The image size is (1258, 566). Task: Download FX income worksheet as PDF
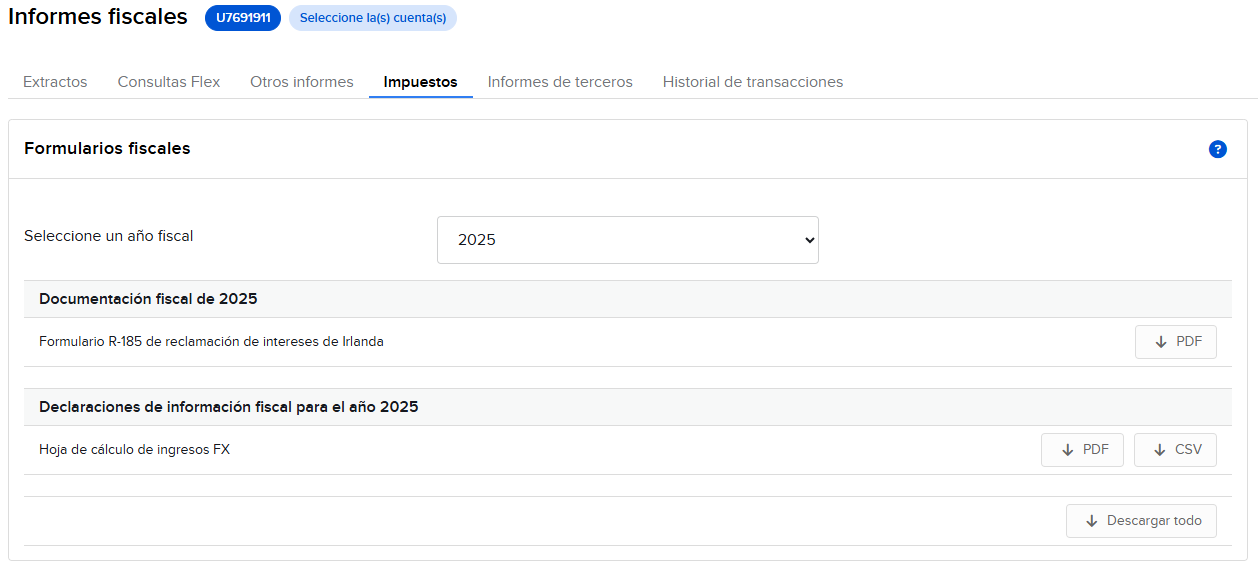(x=1082, y=450)
